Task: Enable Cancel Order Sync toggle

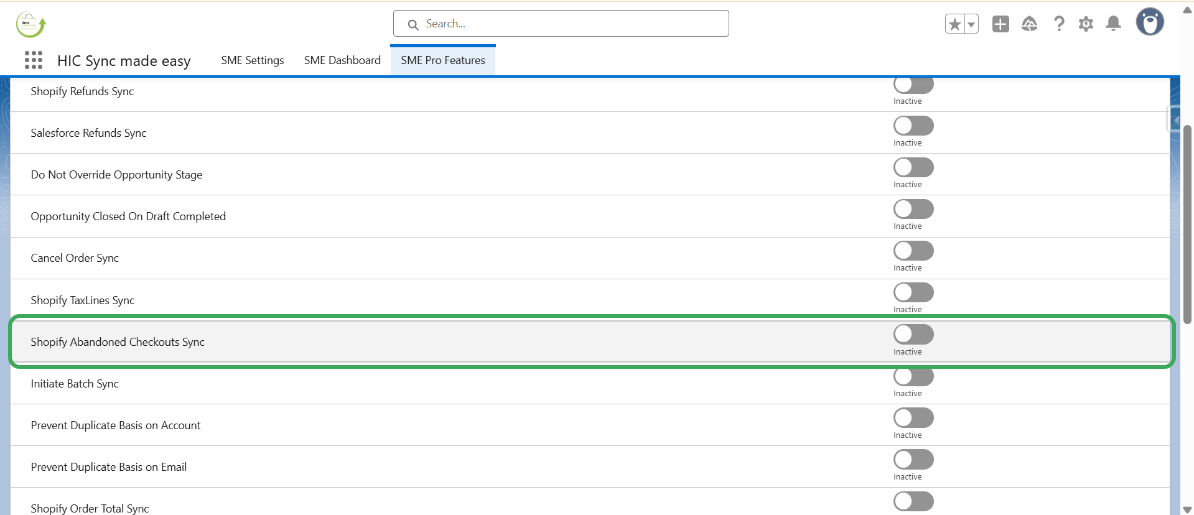Action: pos(913,251)
